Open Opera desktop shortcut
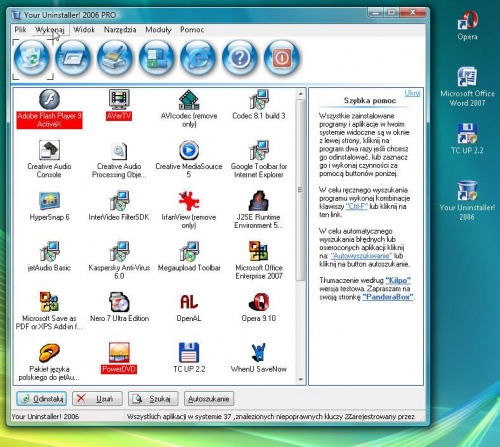 [x=467, y=26]
